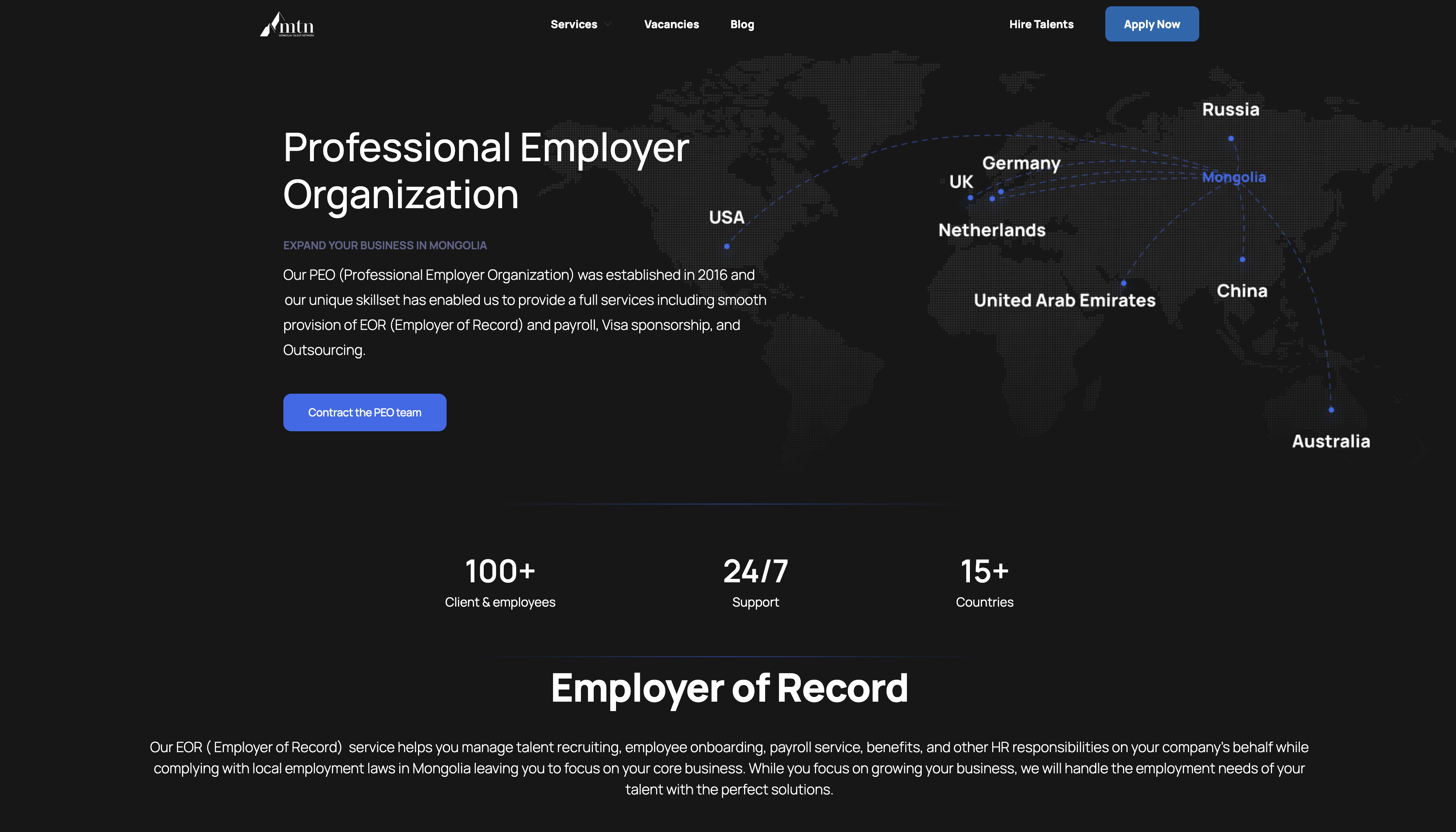
Task: Click the China map marker dot
Action: click(1242, 259)
